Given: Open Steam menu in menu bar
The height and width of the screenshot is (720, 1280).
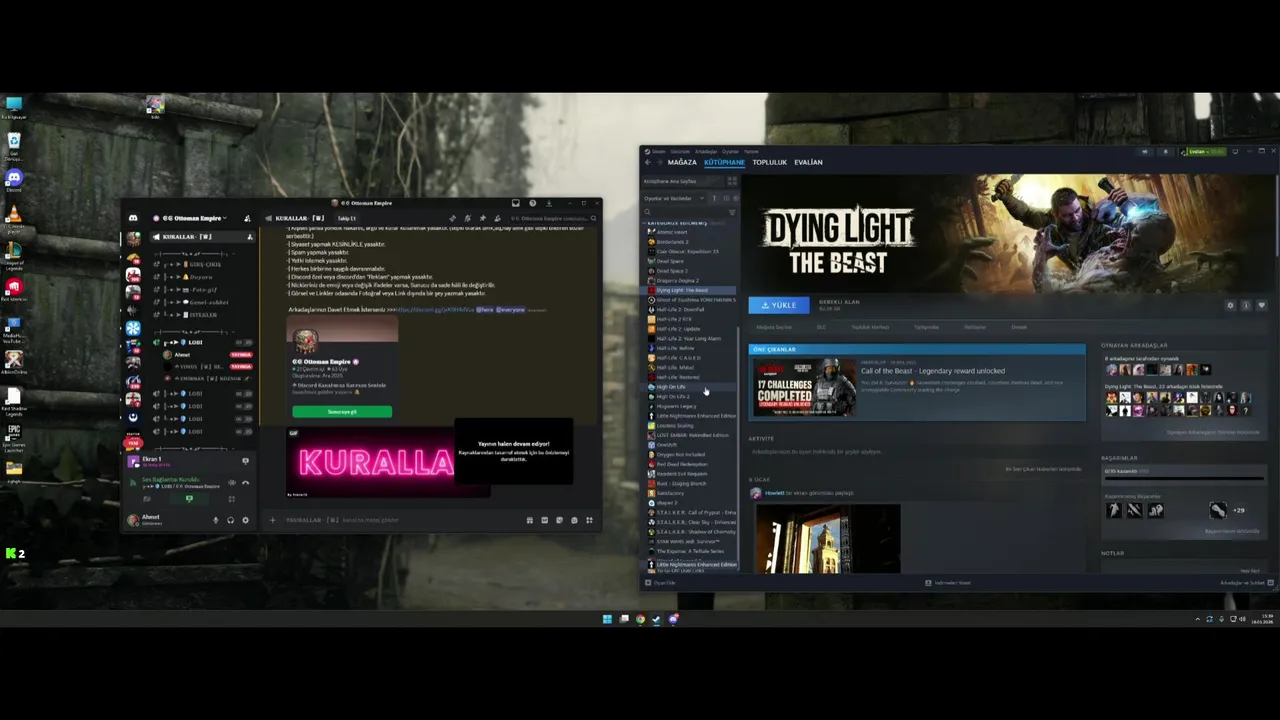Looking at the screenshot, I should pos(659,151).
